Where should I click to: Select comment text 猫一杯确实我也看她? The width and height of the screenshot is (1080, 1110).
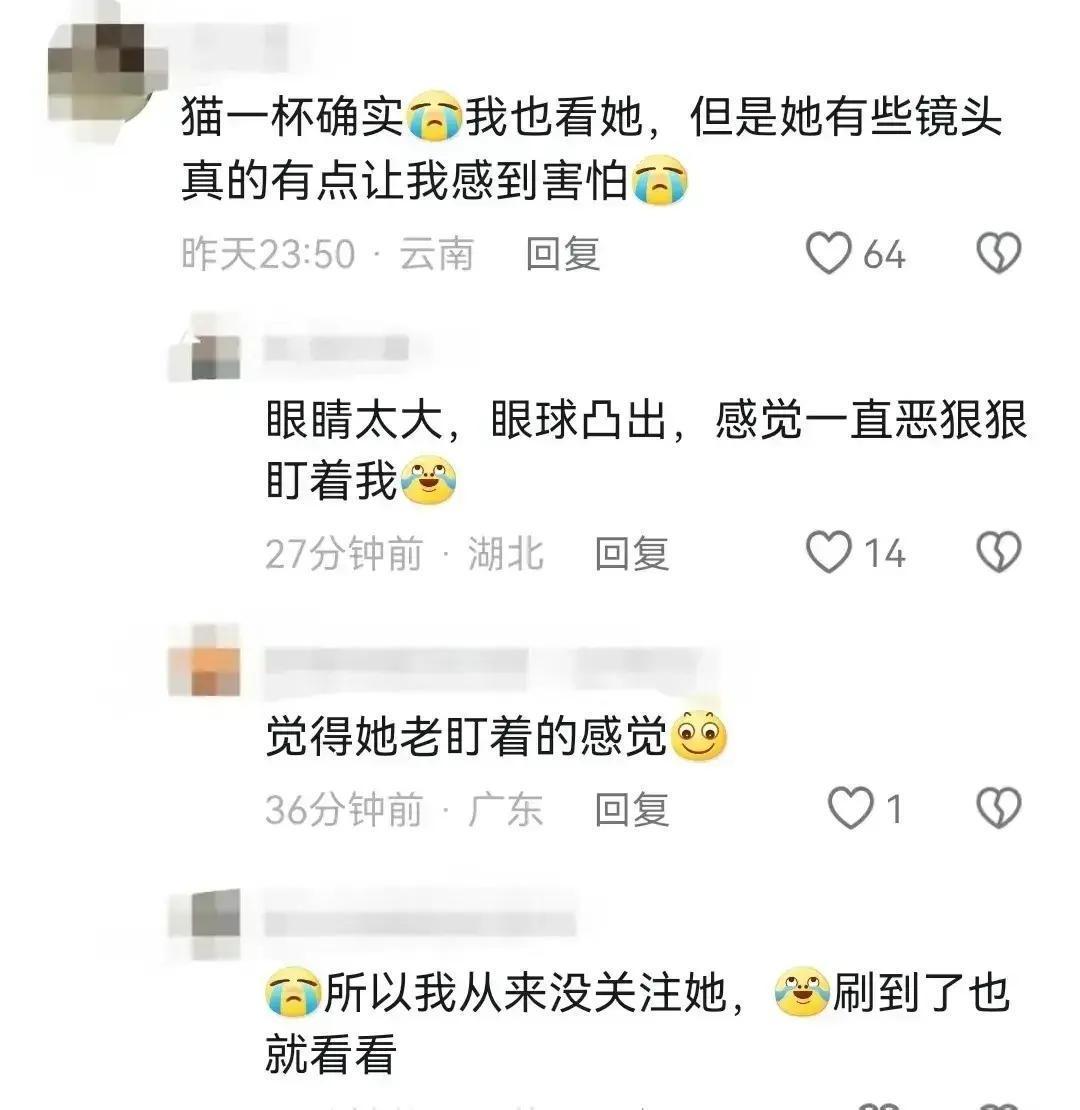(x=411, y=117)
